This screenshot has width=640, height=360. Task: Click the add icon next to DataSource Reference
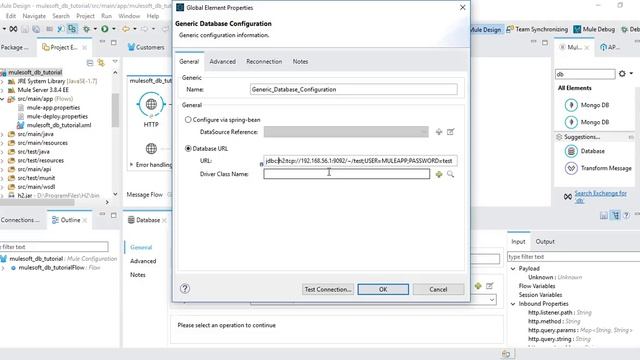pyautogui.click(x=439, y=132)
